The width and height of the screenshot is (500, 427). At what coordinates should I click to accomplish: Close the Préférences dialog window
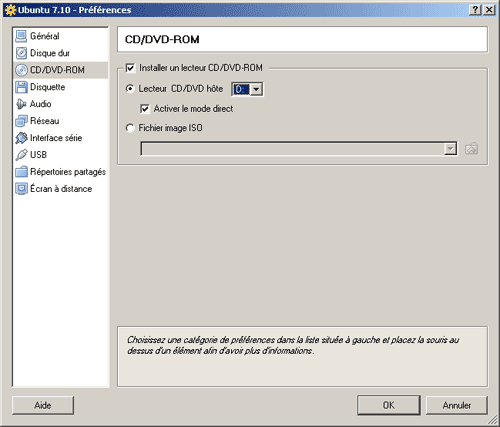pyautogui.click(x=489, y=10)
